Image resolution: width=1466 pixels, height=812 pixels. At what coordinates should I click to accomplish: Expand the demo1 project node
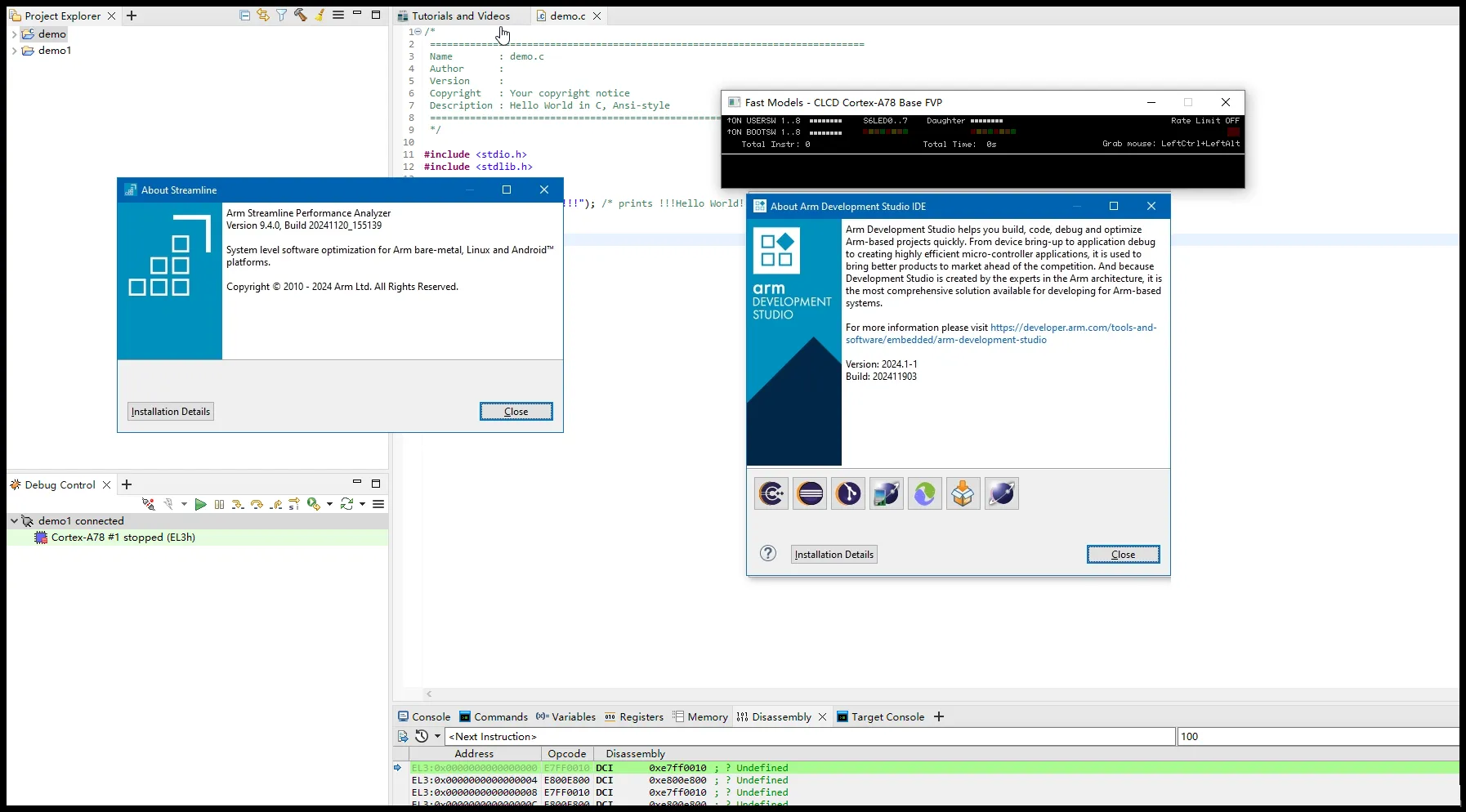[x=14, y=51]
